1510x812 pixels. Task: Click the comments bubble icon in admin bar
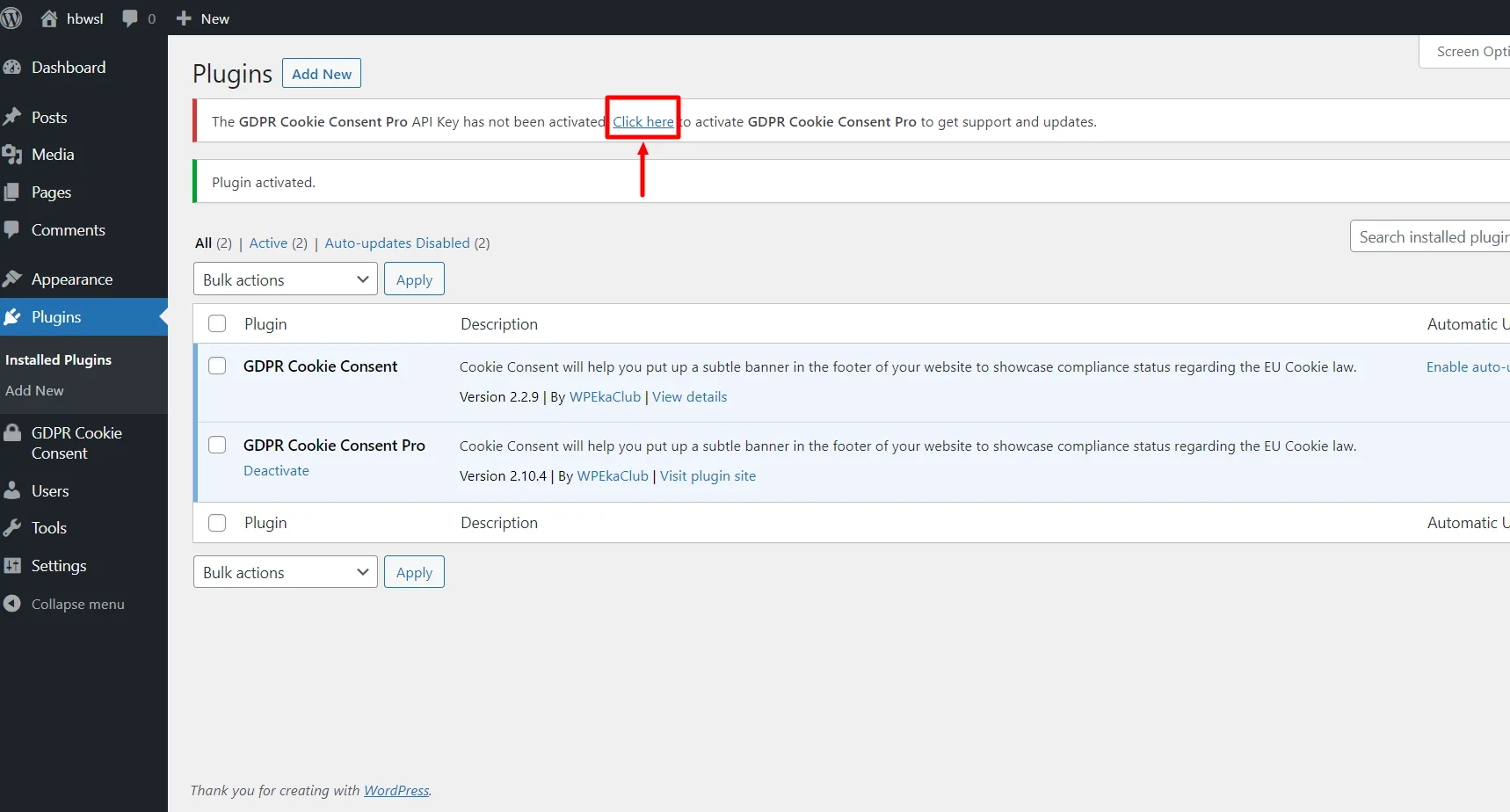[x=129, y=18]
